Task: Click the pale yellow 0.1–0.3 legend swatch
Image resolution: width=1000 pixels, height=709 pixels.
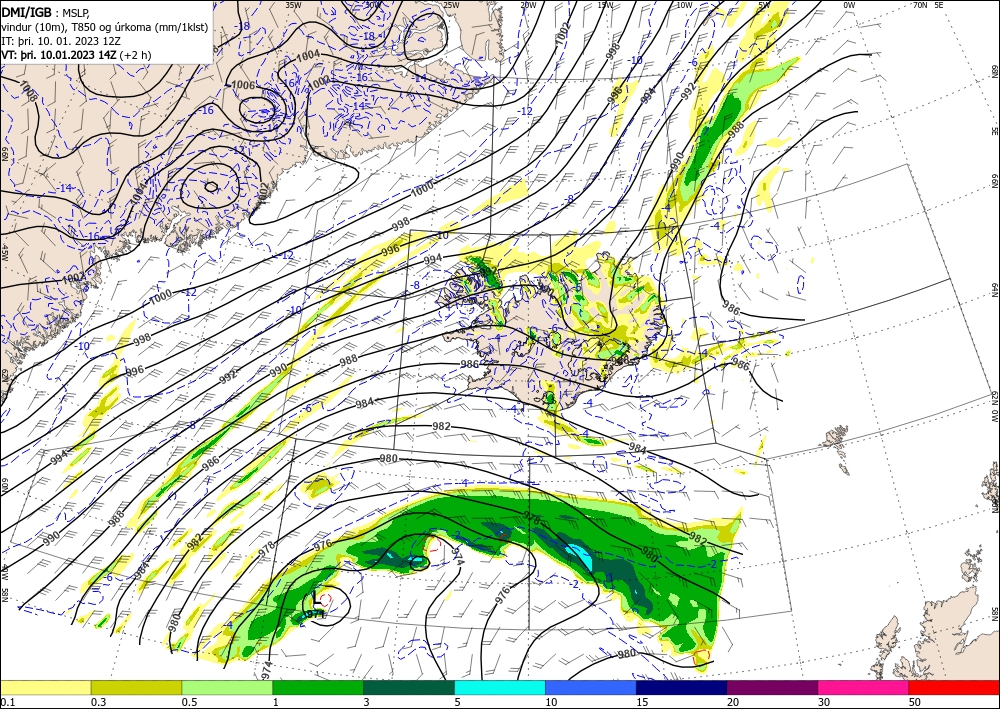Action: point(45,687)
